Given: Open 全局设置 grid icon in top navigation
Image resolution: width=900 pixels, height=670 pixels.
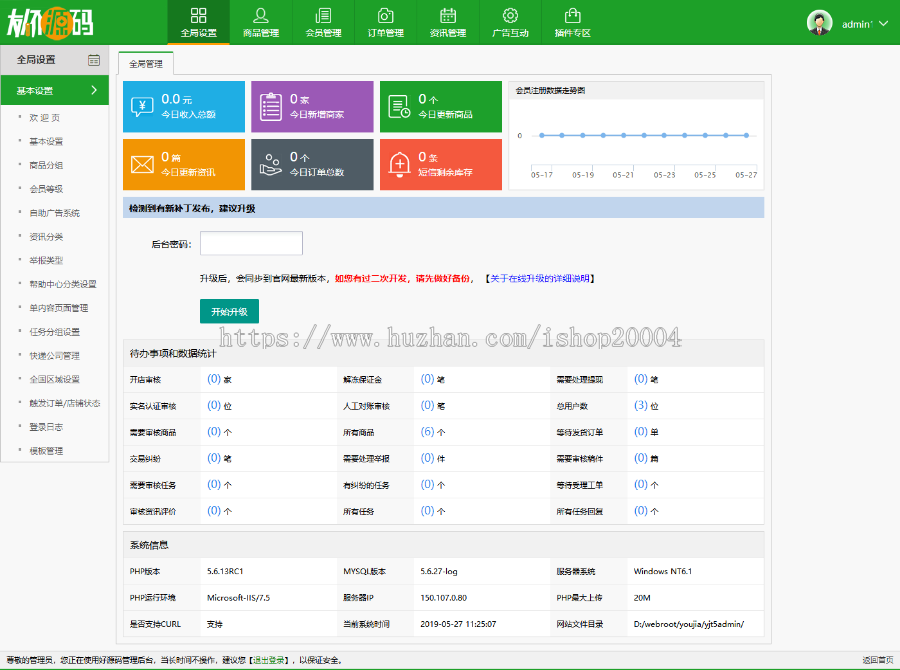Looking at the screenshot, I should pyautogui.click(x=199, y=16).
